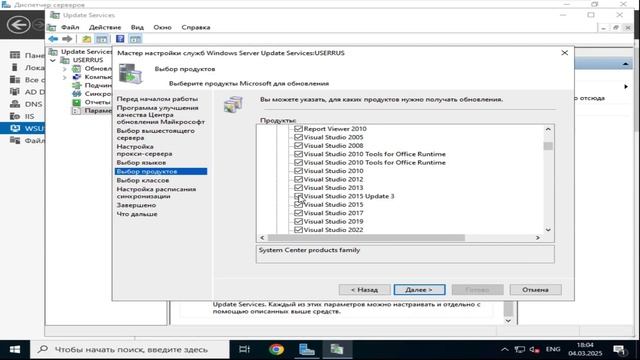Open the Вид menu
This screenshot has width=640, height=360.
[137, 27]
